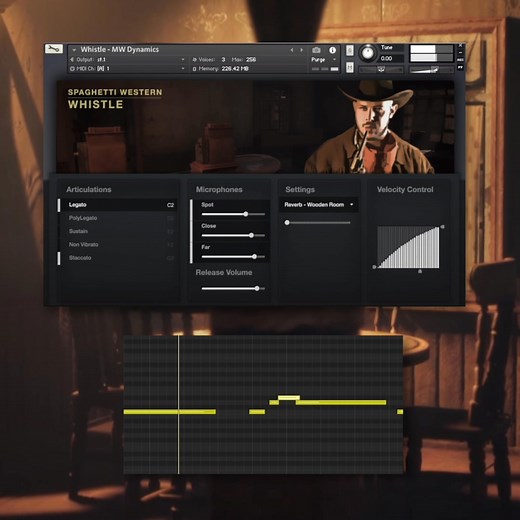The image size is (520, 520).
Task: Toggle the Spot microphone label
Action: click(x=207, y=205)
